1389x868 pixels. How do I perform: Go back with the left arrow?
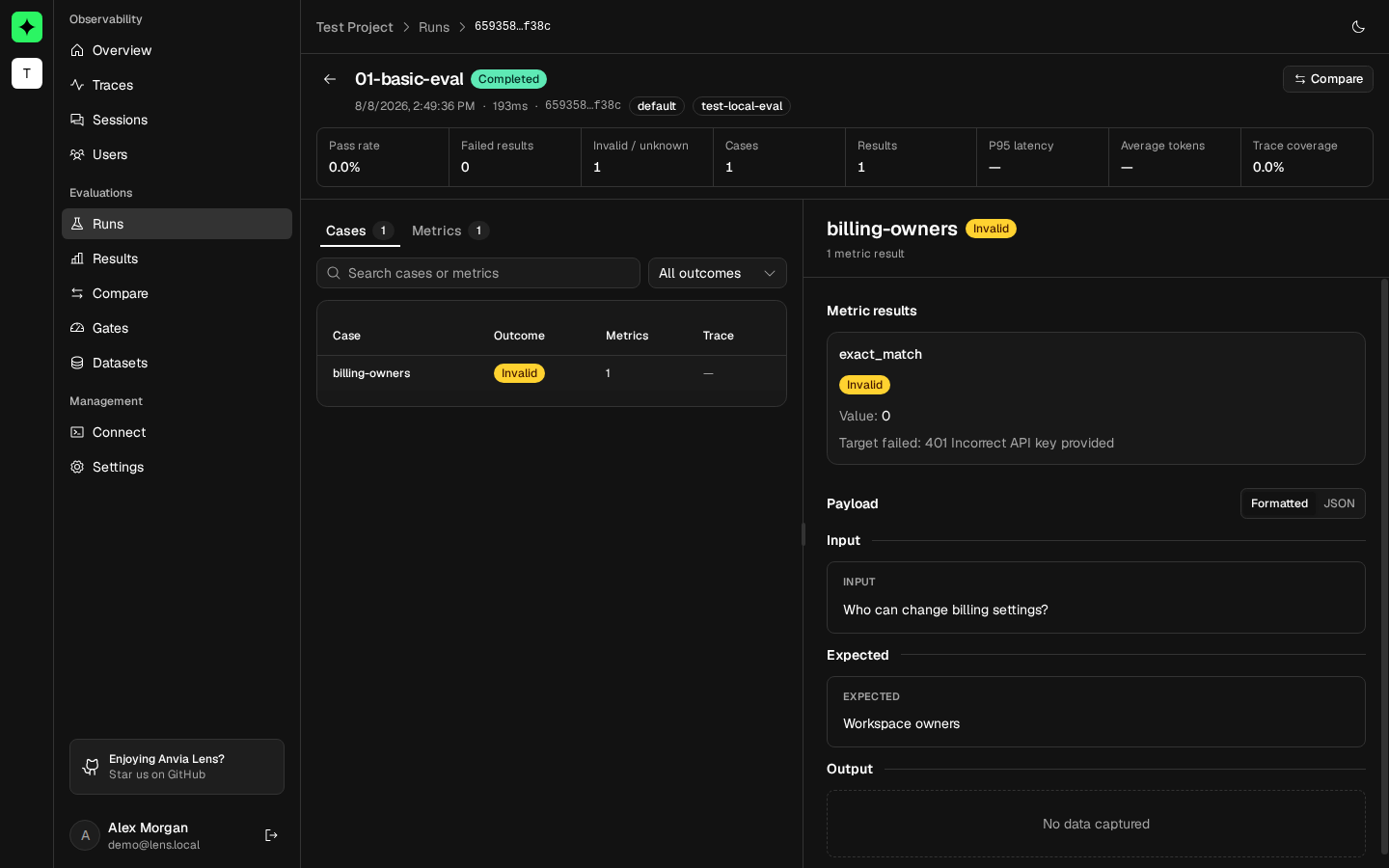(x=330, y=79)
